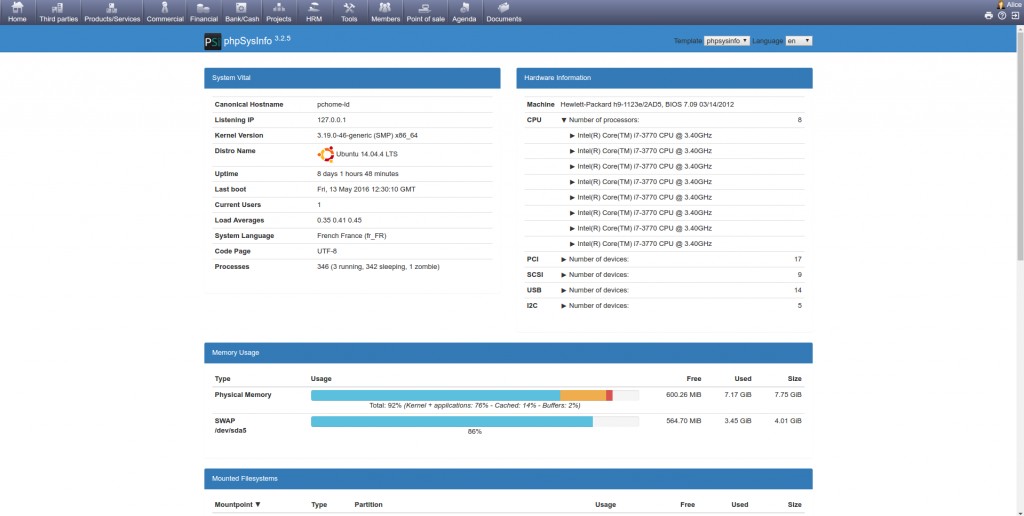1024x516 pixels.
Task: Open the Language dropdown
Action: (798, 41)
